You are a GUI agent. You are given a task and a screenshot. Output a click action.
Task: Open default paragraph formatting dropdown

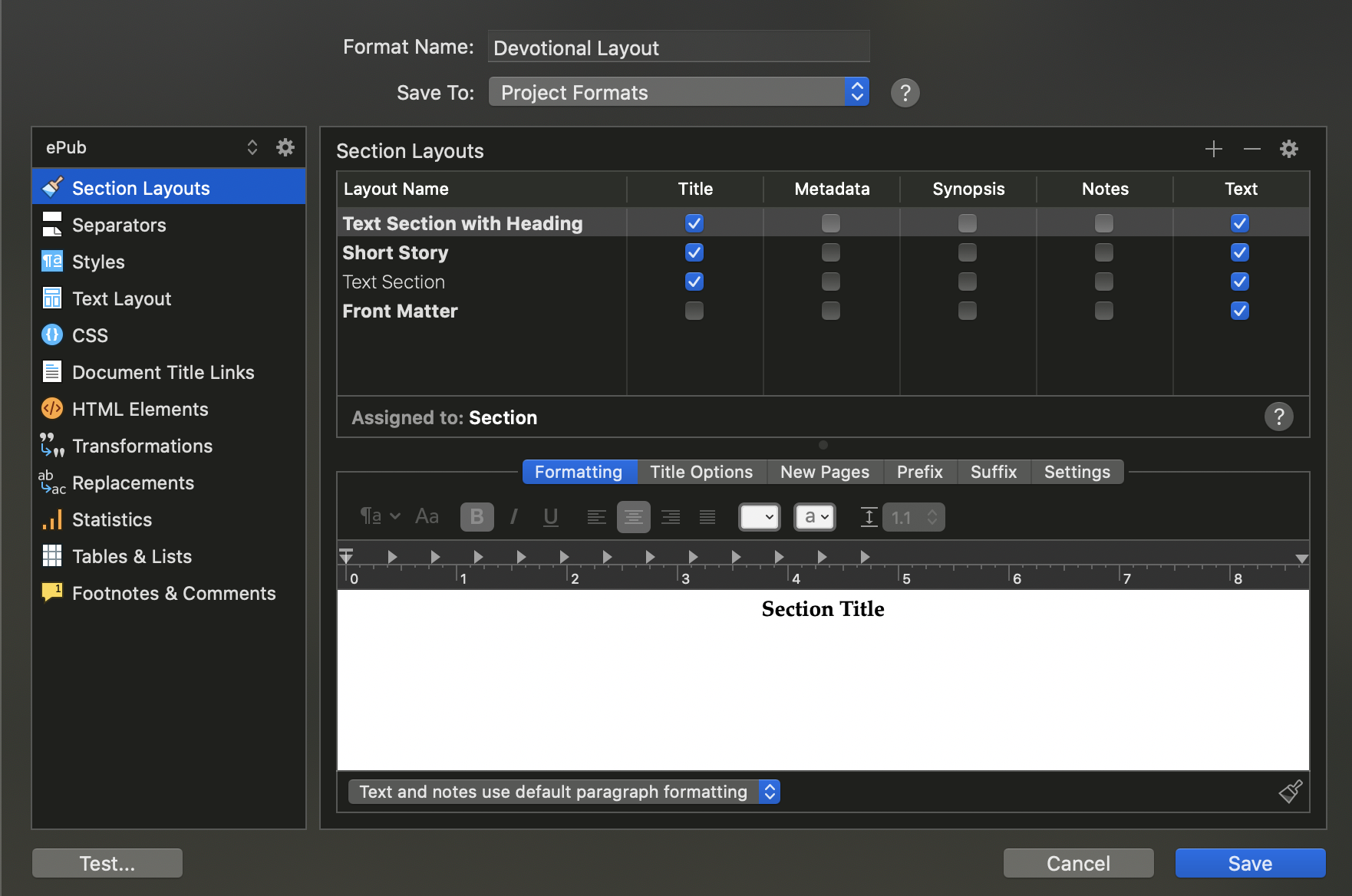(563, 792)
